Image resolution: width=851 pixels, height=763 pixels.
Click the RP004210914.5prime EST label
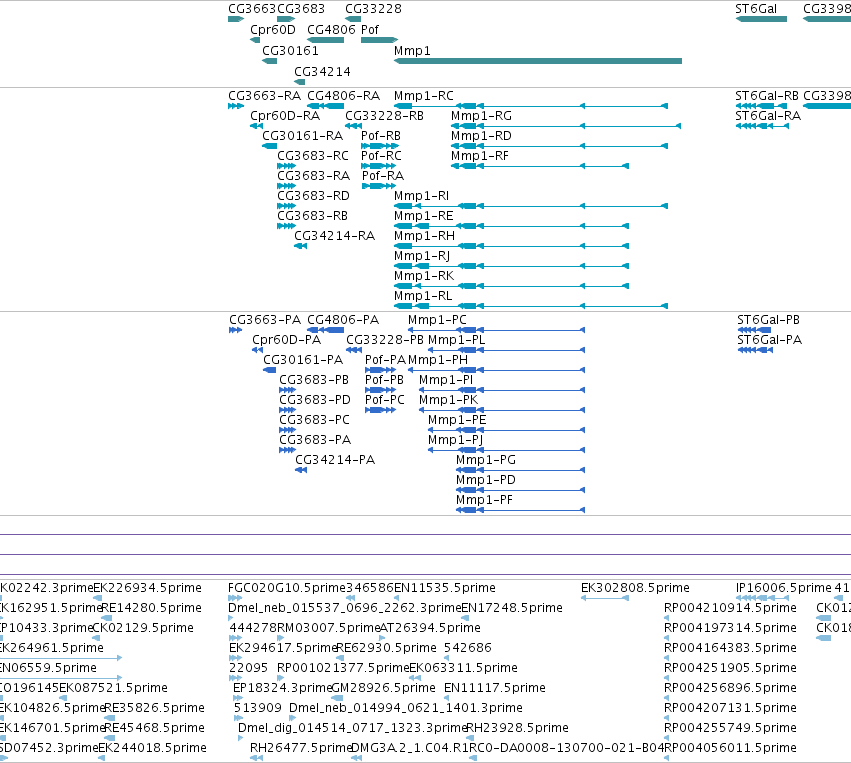(x=730, y=608)
